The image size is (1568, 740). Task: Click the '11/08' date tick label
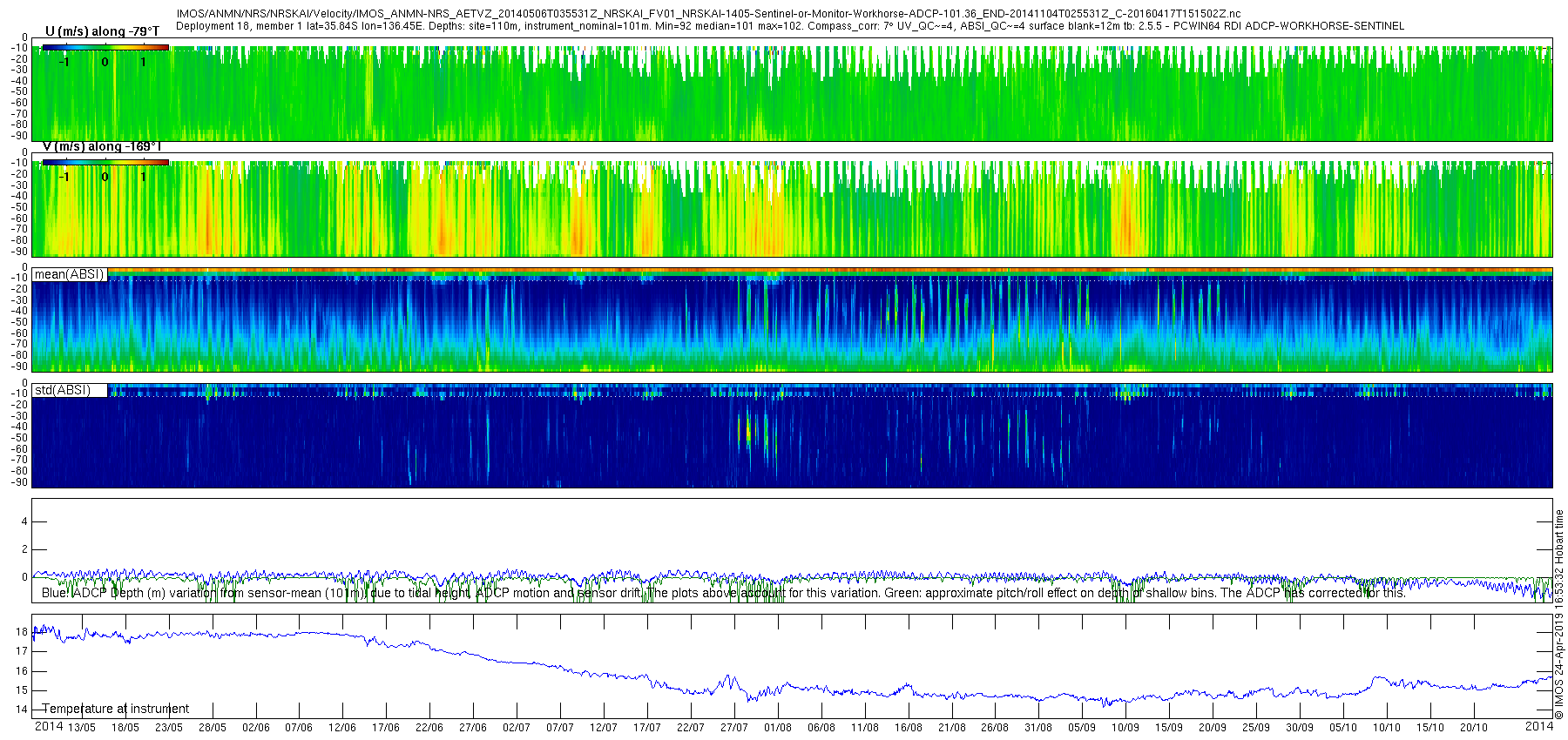pyautogui.click(x=865, y=727)
